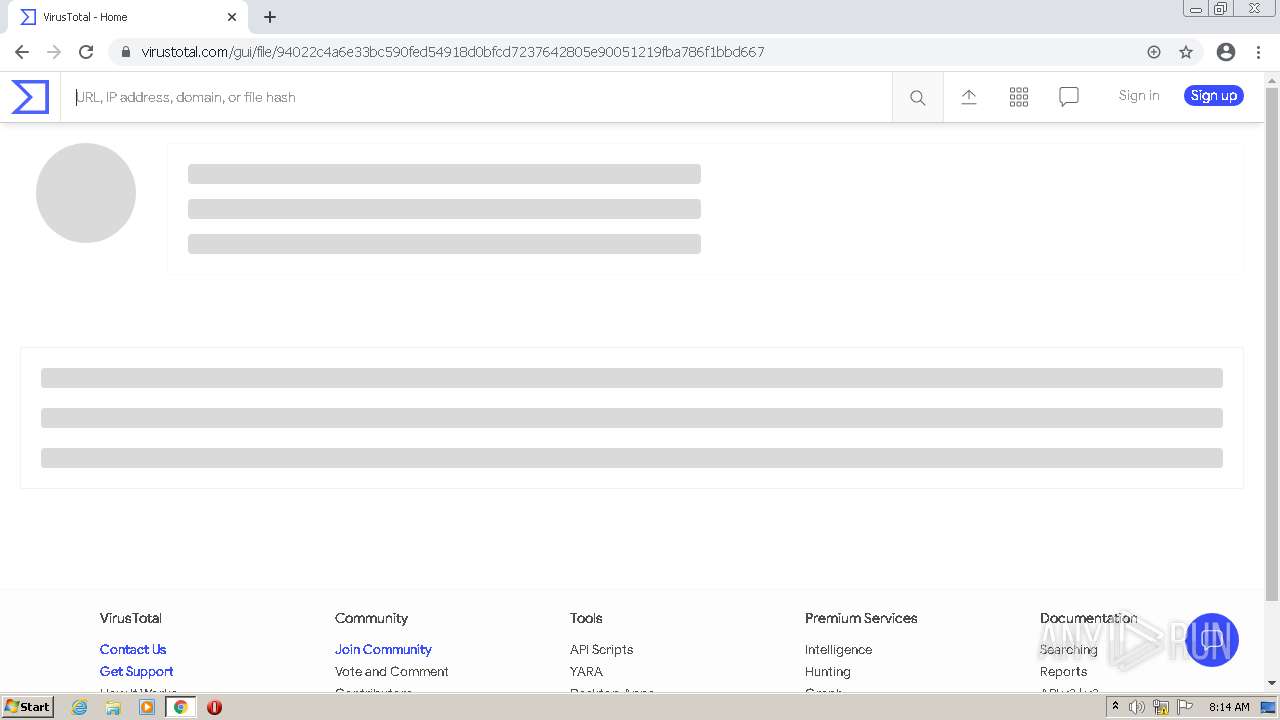Launch Internet Explorer from taskbar
Viewport: 1280px width, 720px height.
(x=80, y=707)
